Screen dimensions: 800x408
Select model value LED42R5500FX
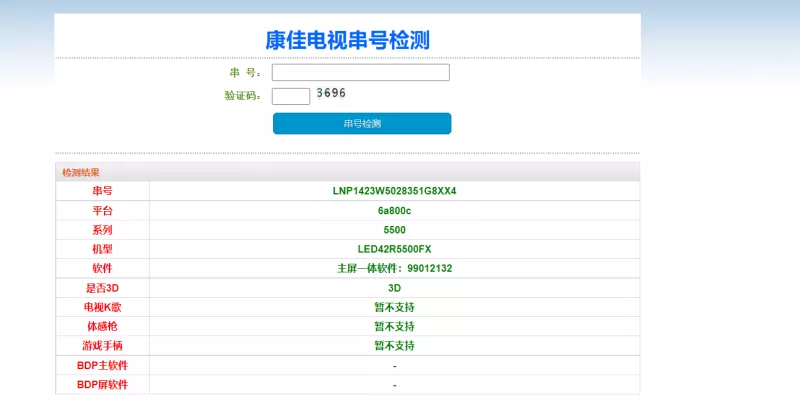point(394,249)
